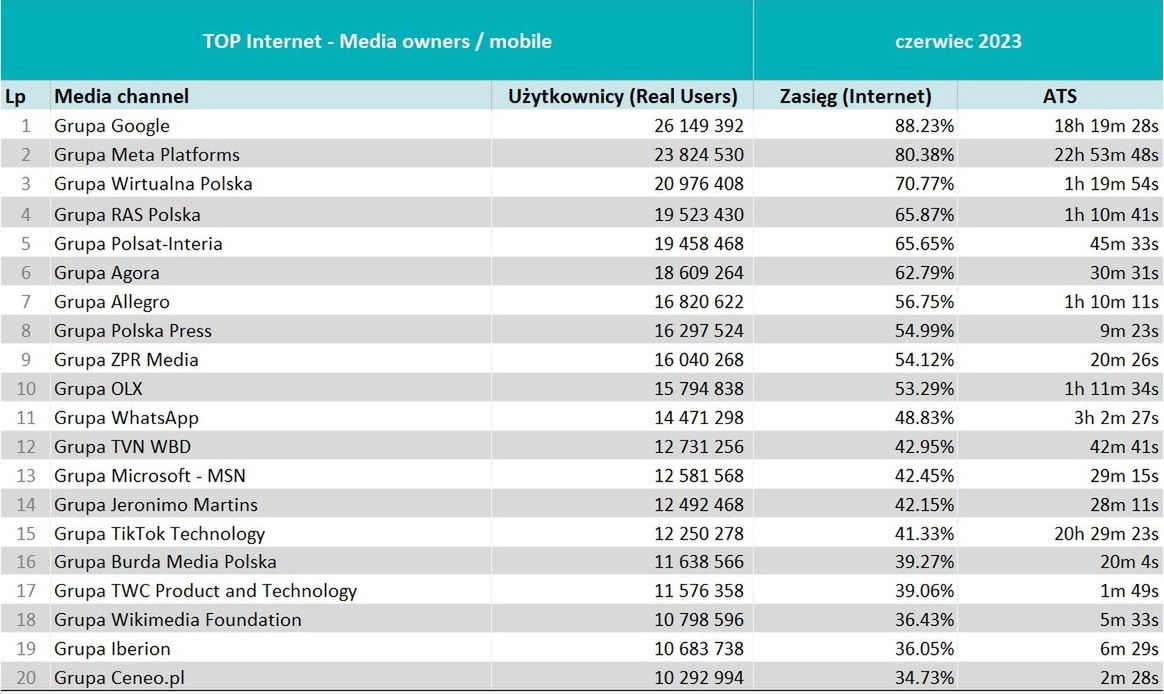
Task: Select the 'TOP Internet - Media owners / mobile' title
Action: click(x=377, y=41)
